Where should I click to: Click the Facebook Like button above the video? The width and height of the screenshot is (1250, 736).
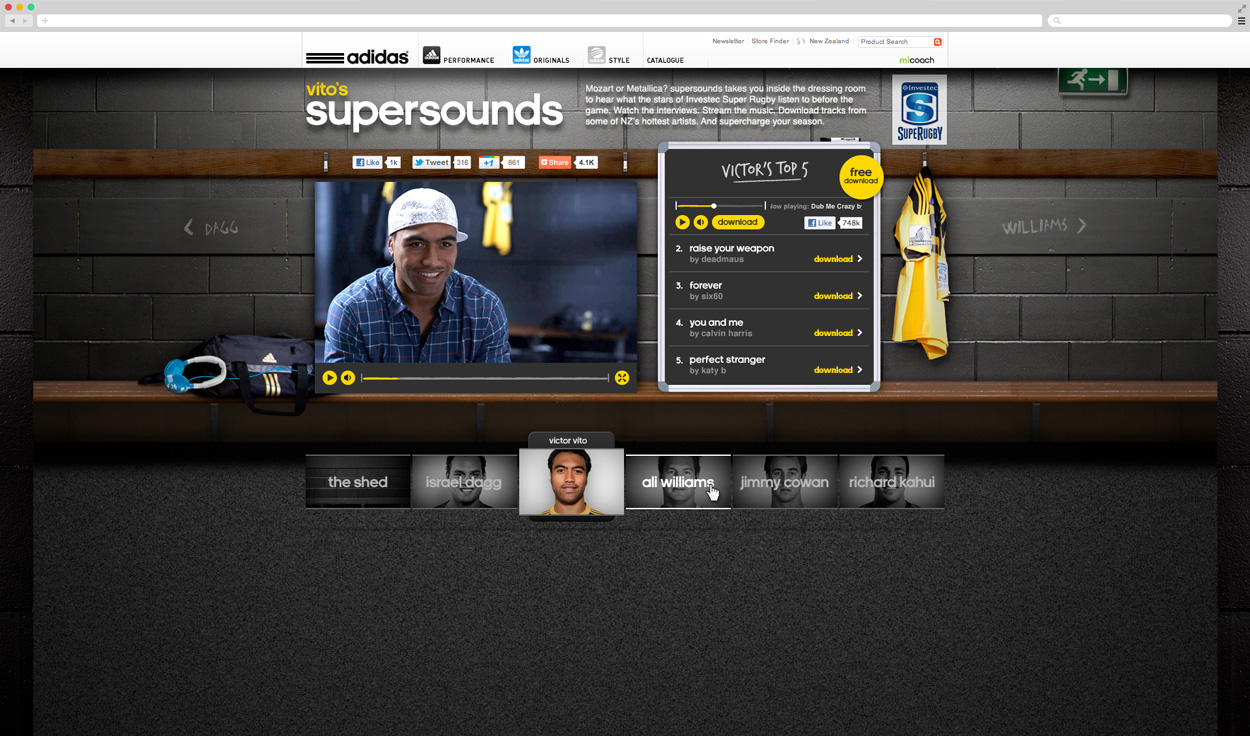367,162
